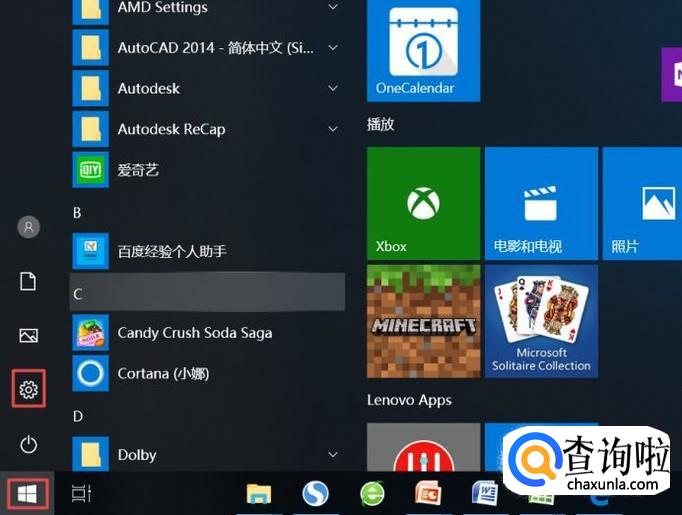Open Word from taskbar
This screenshot has width=682, height=515.
pos(485,493)
